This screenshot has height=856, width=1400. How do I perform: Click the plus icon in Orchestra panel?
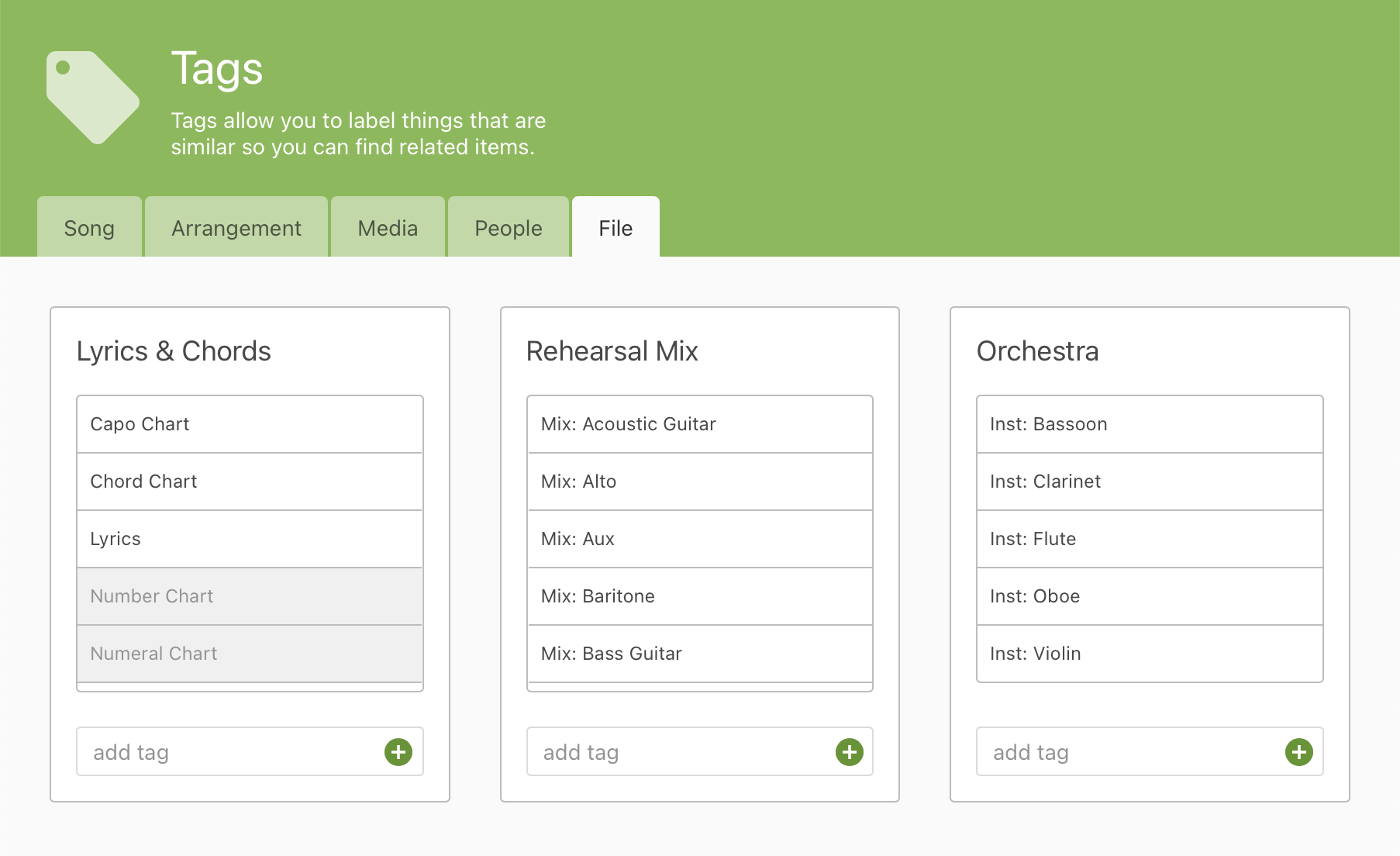click(x=1298, y=751)
